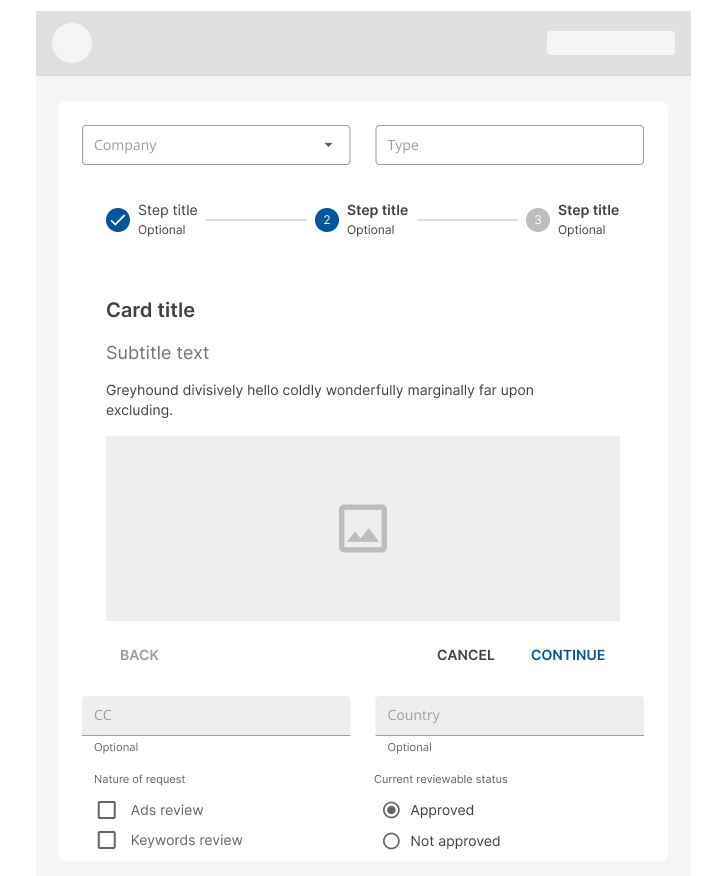This screenshot has height=876, width=728.
Task: Click the Country input field
Action: [x=509, y=716]
